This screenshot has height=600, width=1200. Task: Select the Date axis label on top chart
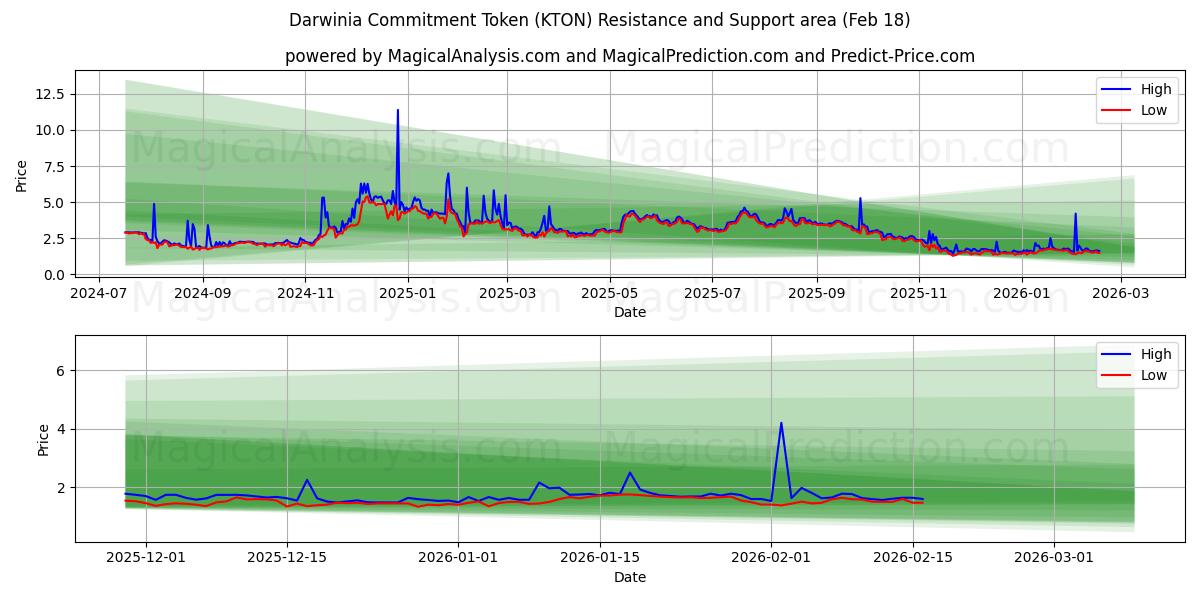pos(628,312)
